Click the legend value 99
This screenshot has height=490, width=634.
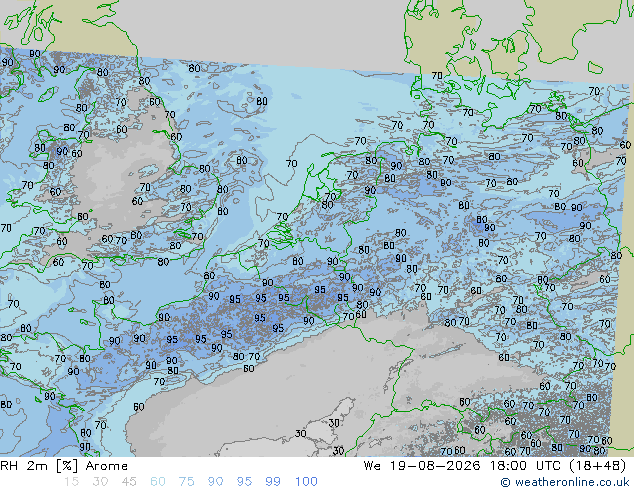pos(273,482)
